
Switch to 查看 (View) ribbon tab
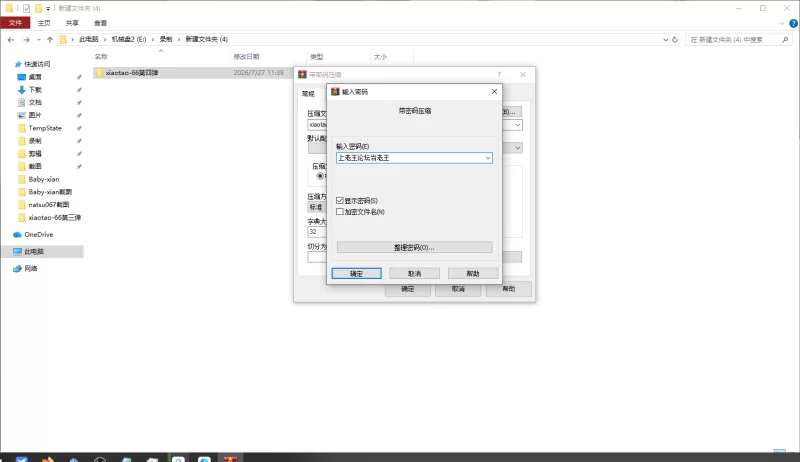click(x=101, y=23)
